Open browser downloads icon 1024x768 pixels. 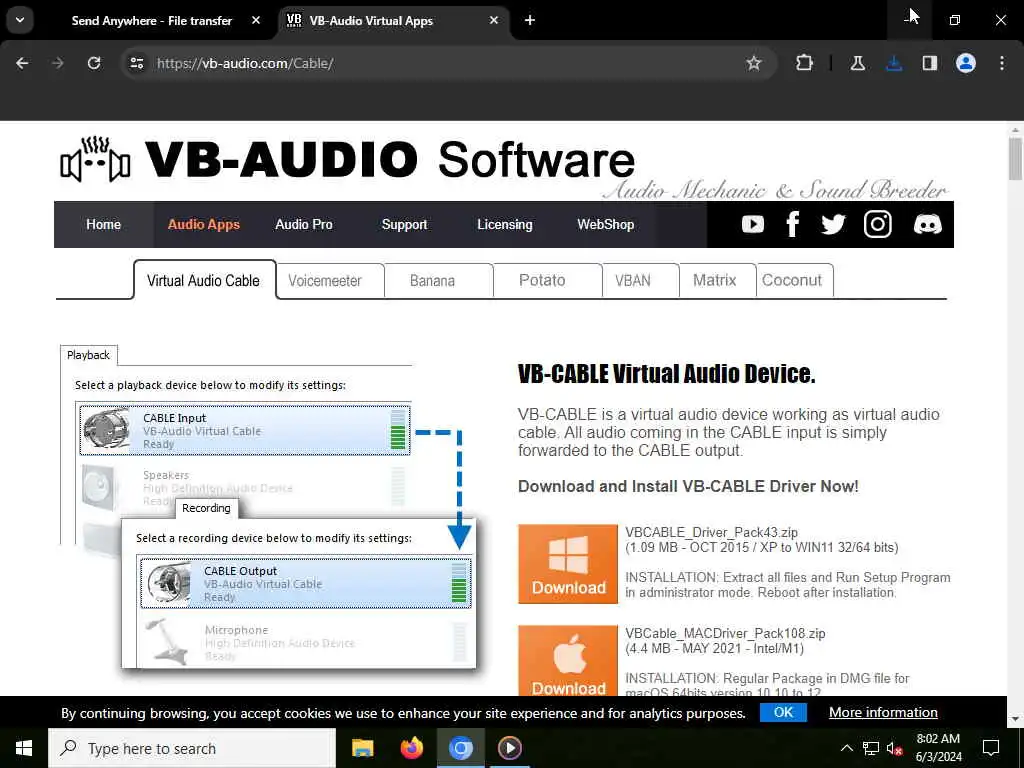894,63
